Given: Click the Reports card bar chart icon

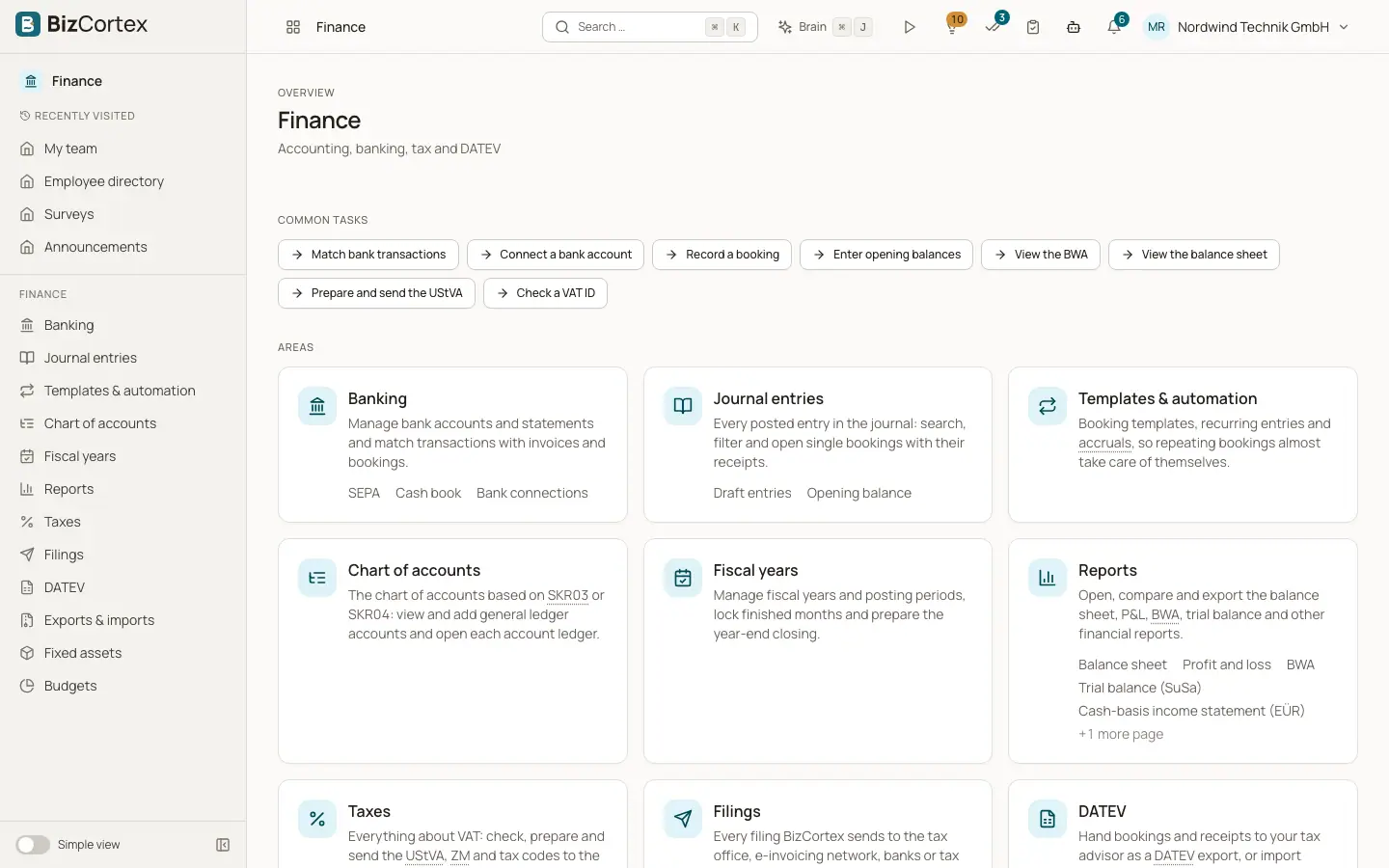Looking at the screenshot, I should pos(1048,578).
